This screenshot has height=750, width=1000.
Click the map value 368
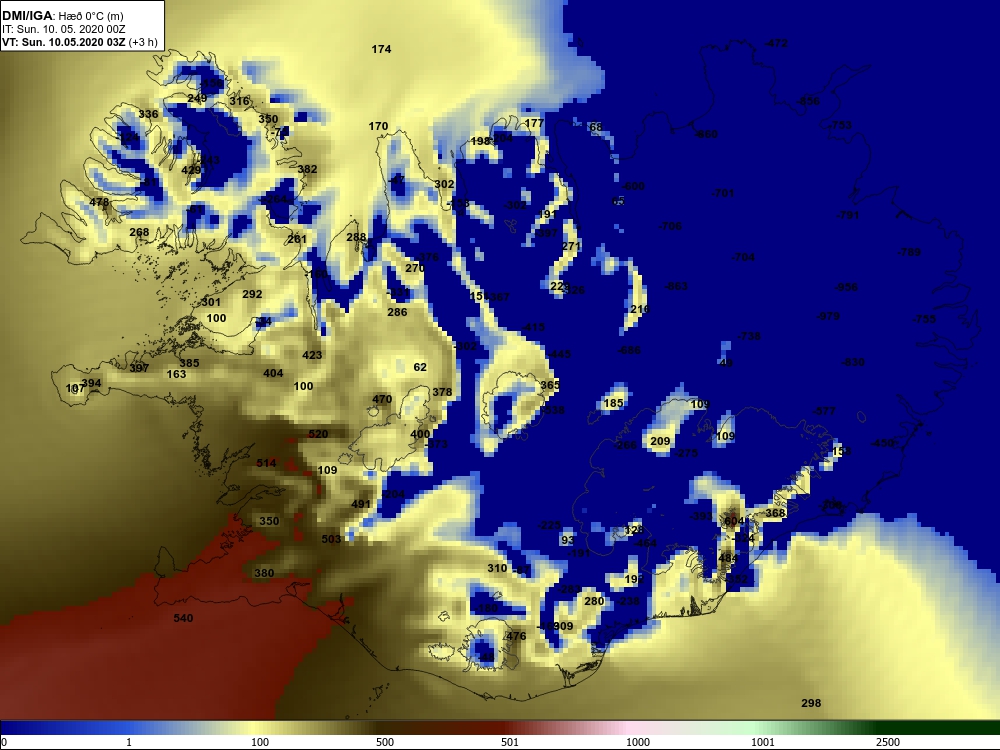click(x=776, y=513)
